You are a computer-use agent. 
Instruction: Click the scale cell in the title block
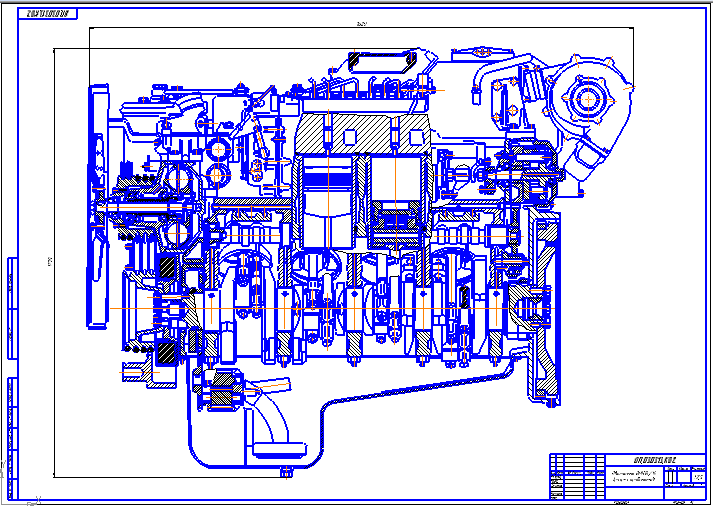(x=698, y=477)
